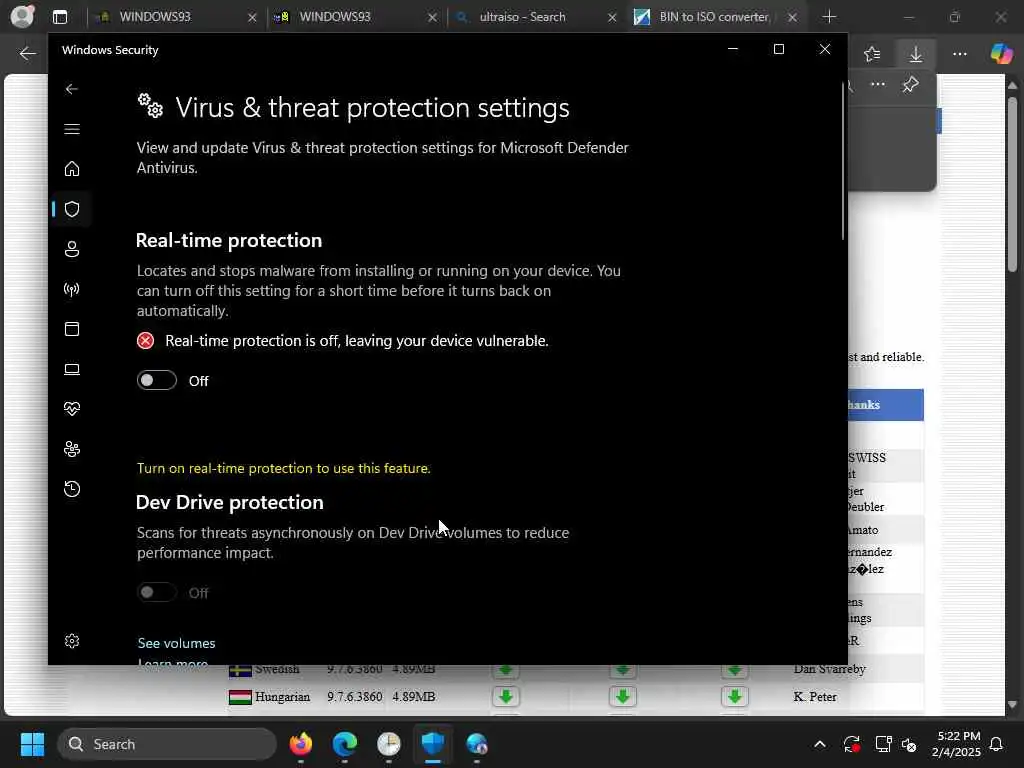Pin the downloads panel
Viewport: 1024px width, 768px height.
910,84
